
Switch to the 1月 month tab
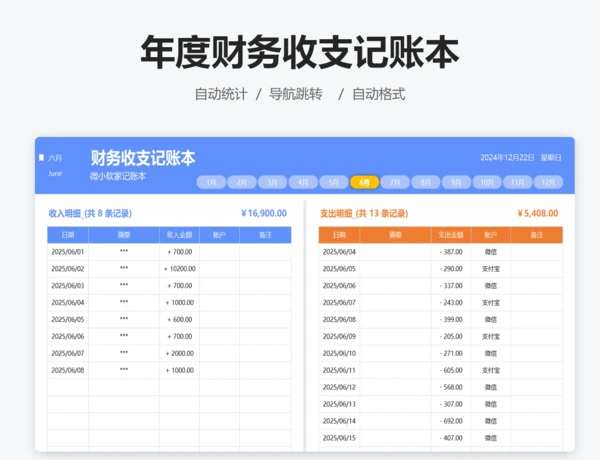pos(211,182)
